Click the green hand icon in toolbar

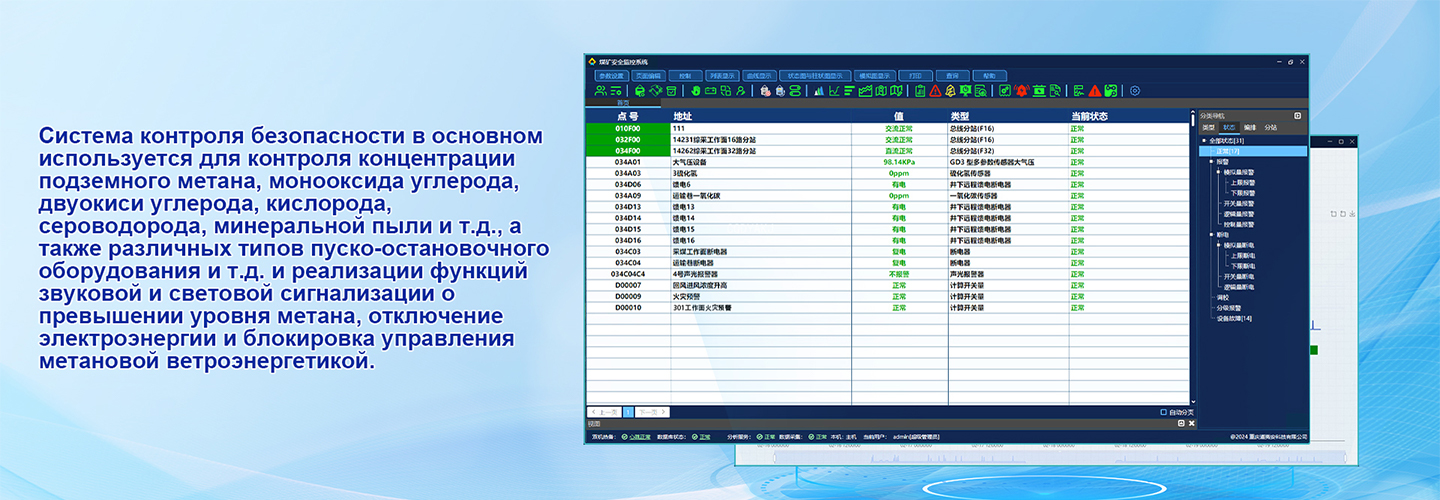[696, 91]
